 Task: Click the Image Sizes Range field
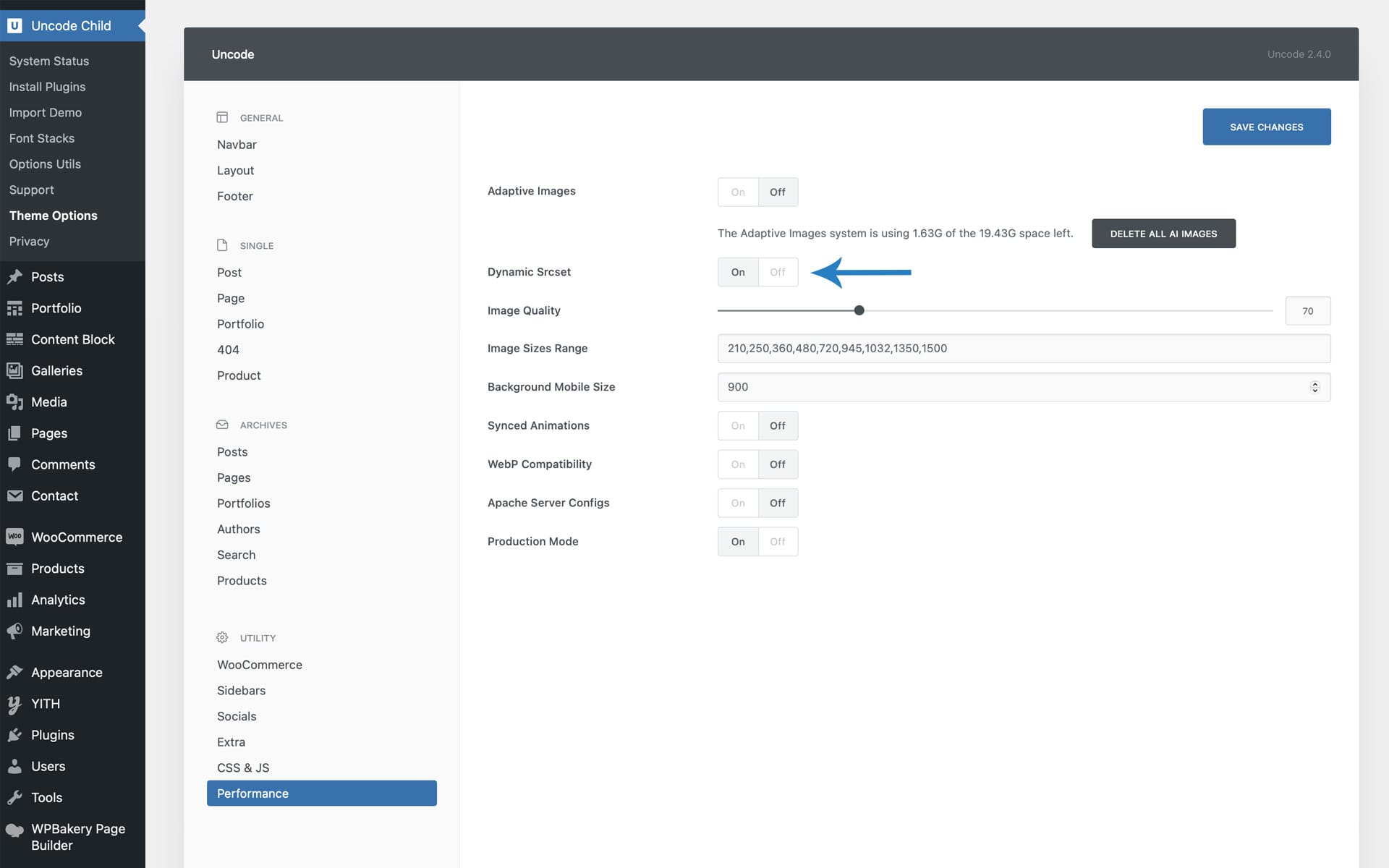(1024, 348)
